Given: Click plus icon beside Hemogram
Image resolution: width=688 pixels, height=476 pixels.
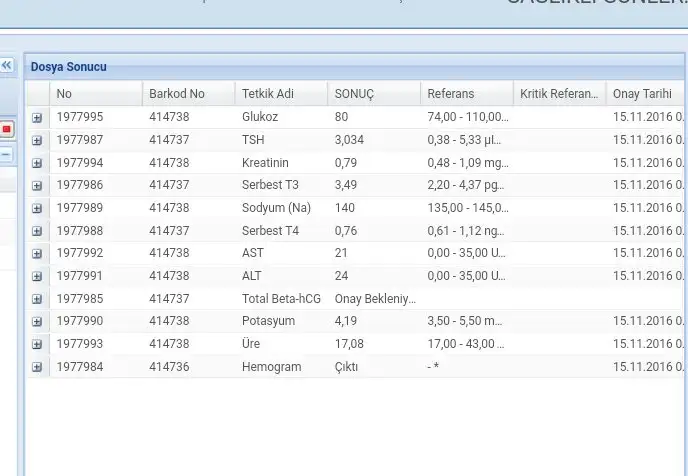Looking at the screenshot, I should click(x=37, y=367).
